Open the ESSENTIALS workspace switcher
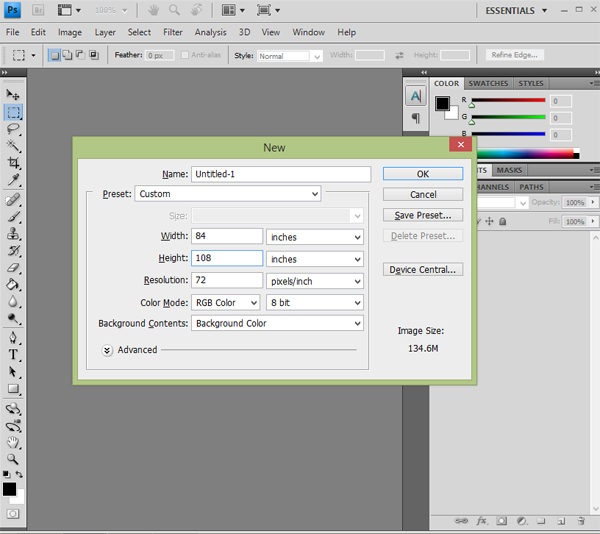Viewport: 600px width, 534px height. pos(516,11)
